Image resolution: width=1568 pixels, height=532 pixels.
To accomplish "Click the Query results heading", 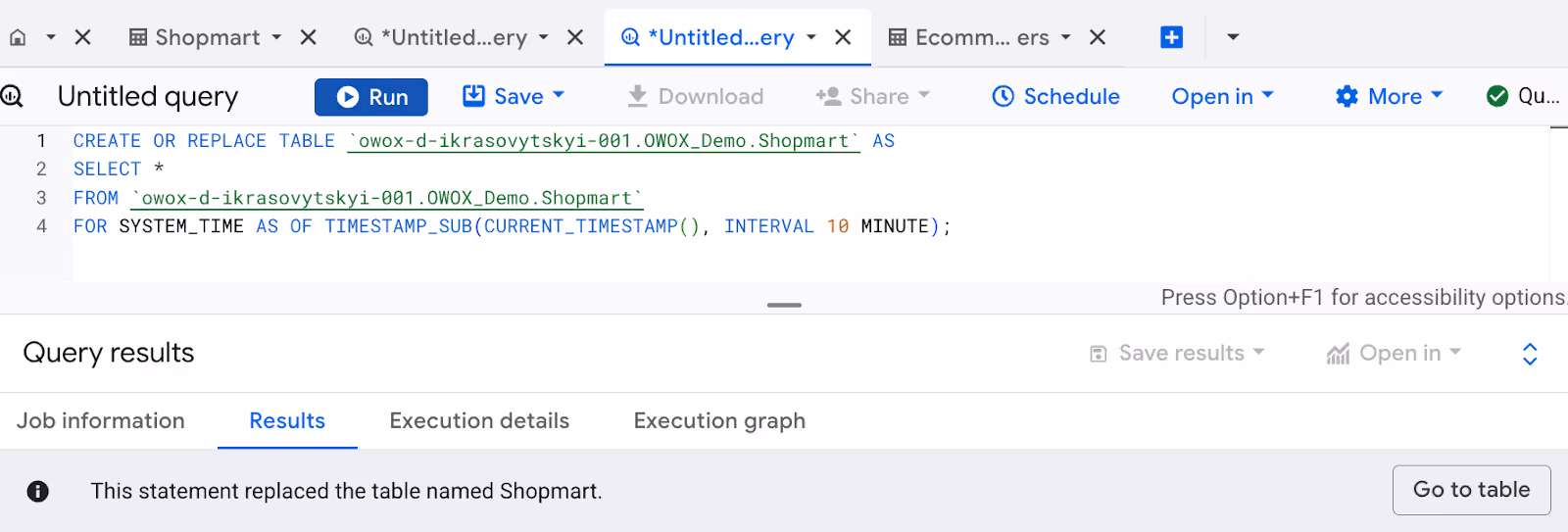I will tap(109, 353).
